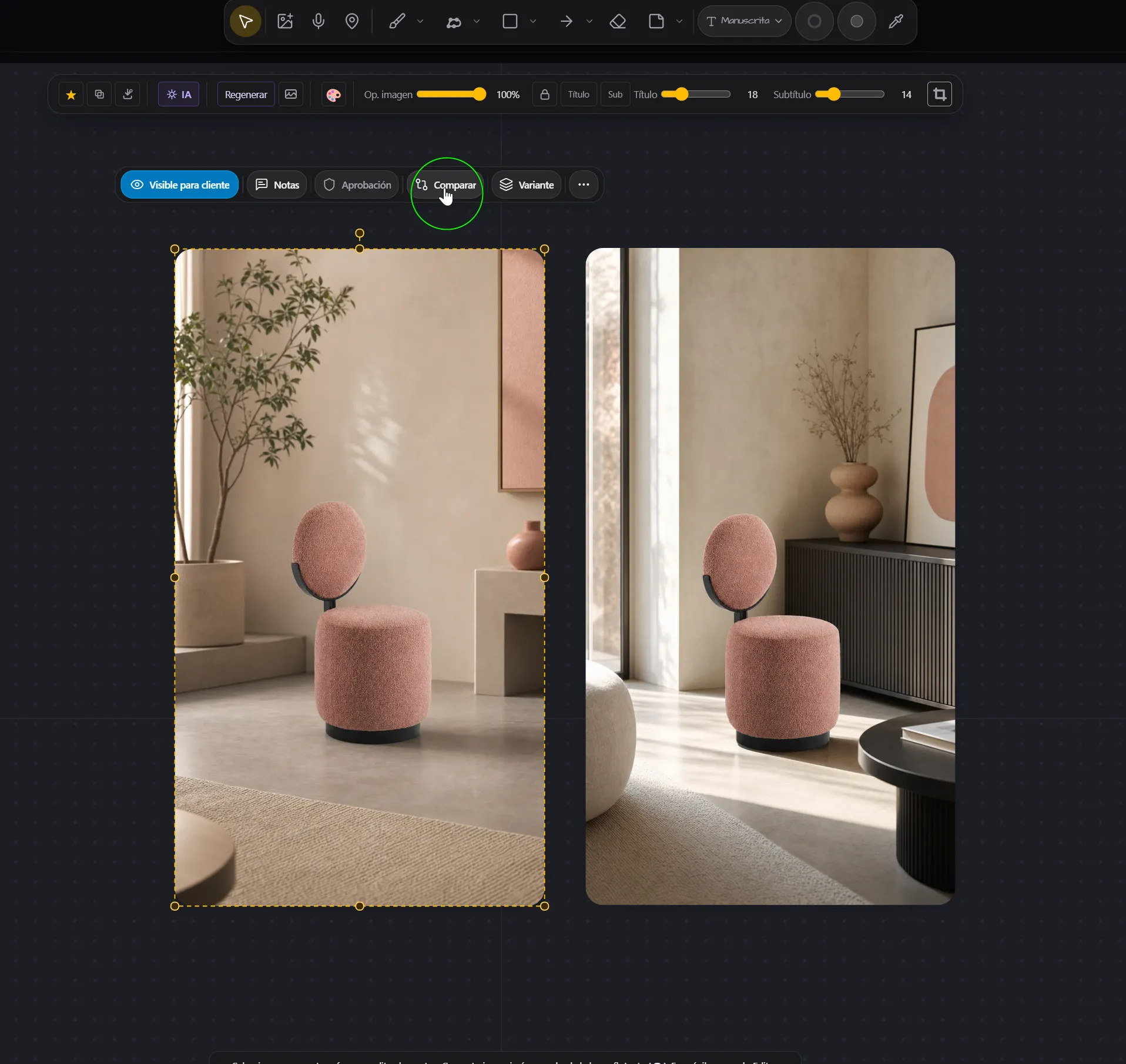This screenshot has width=1126, height=1064.
Task: Select the eraser tool
Action: pos(618,22)
